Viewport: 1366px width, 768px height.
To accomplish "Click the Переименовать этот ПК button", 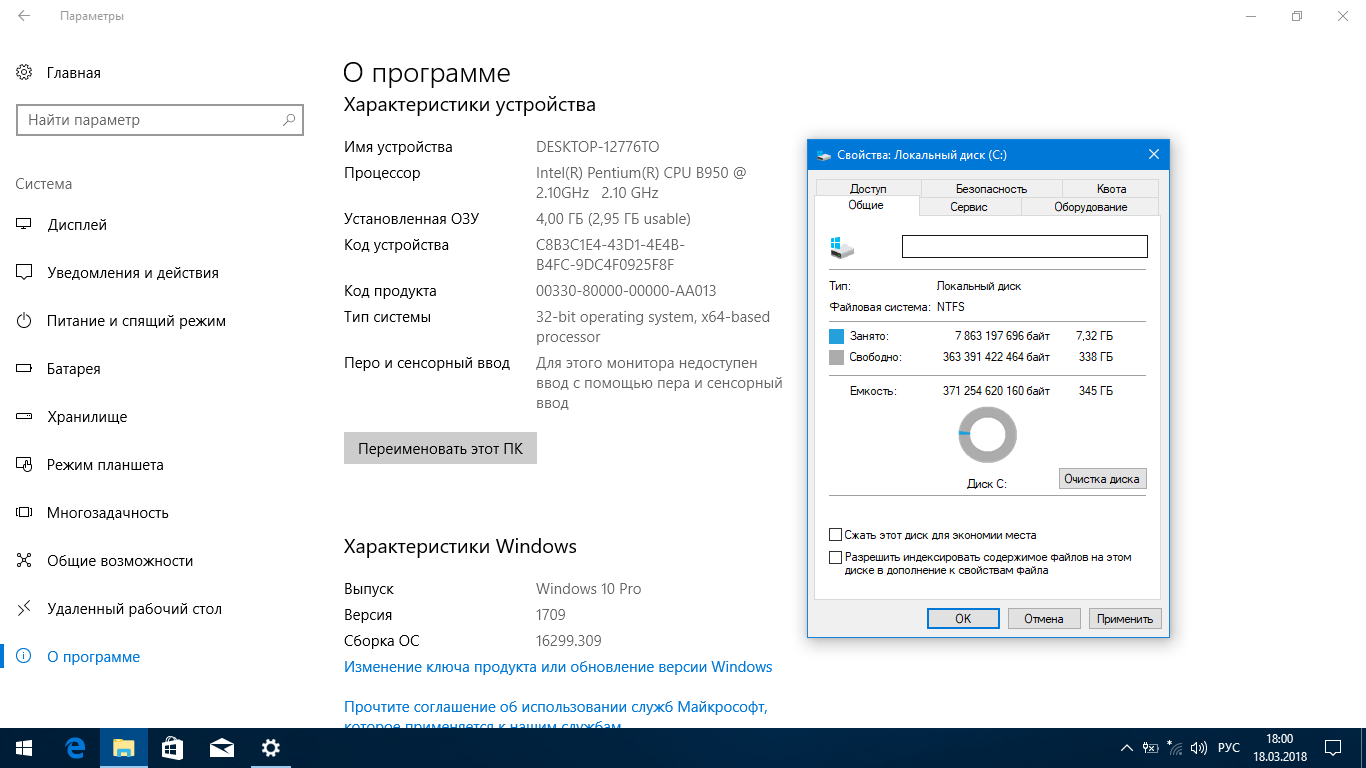I will pyautogui.click(x=440, y=448).
